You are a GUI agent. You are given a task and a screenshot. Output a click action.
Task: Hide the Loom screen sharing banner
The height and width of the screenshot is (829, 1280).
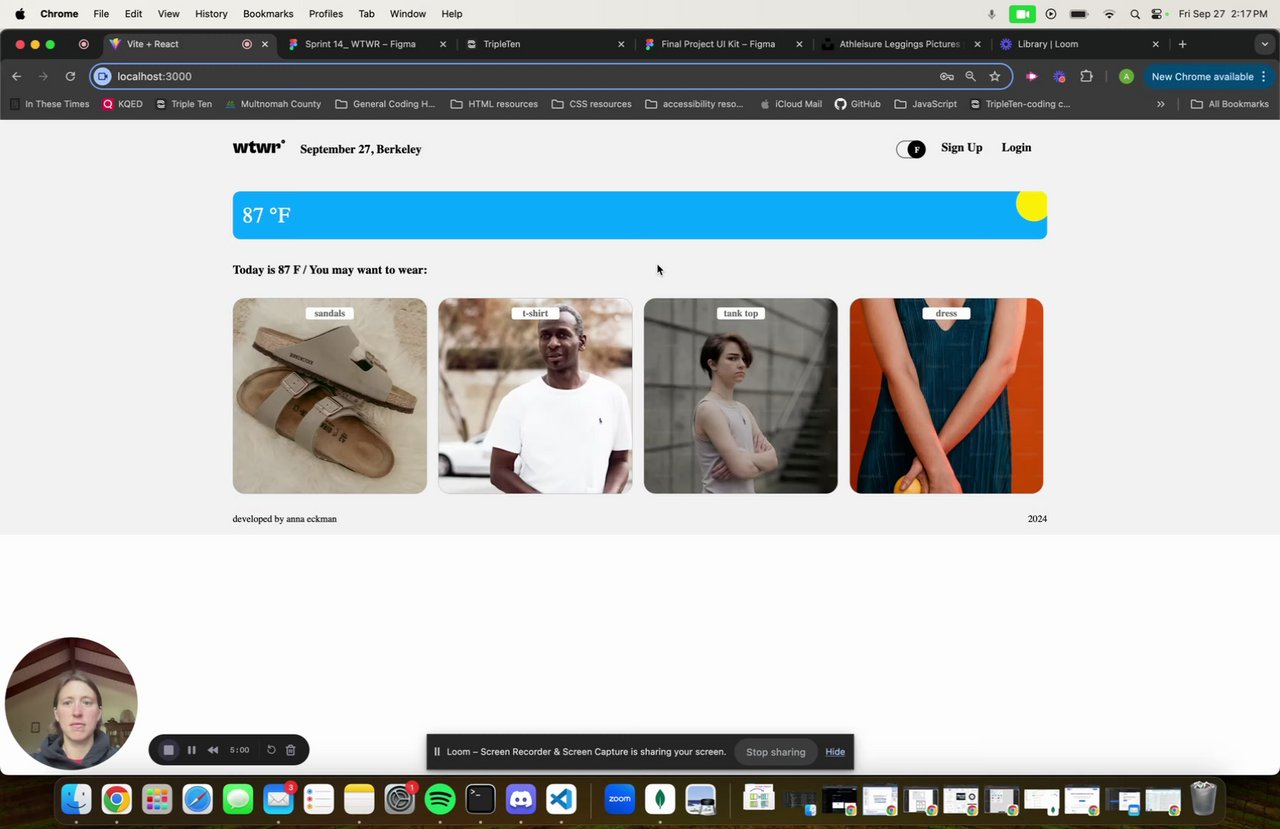point(835,752)
